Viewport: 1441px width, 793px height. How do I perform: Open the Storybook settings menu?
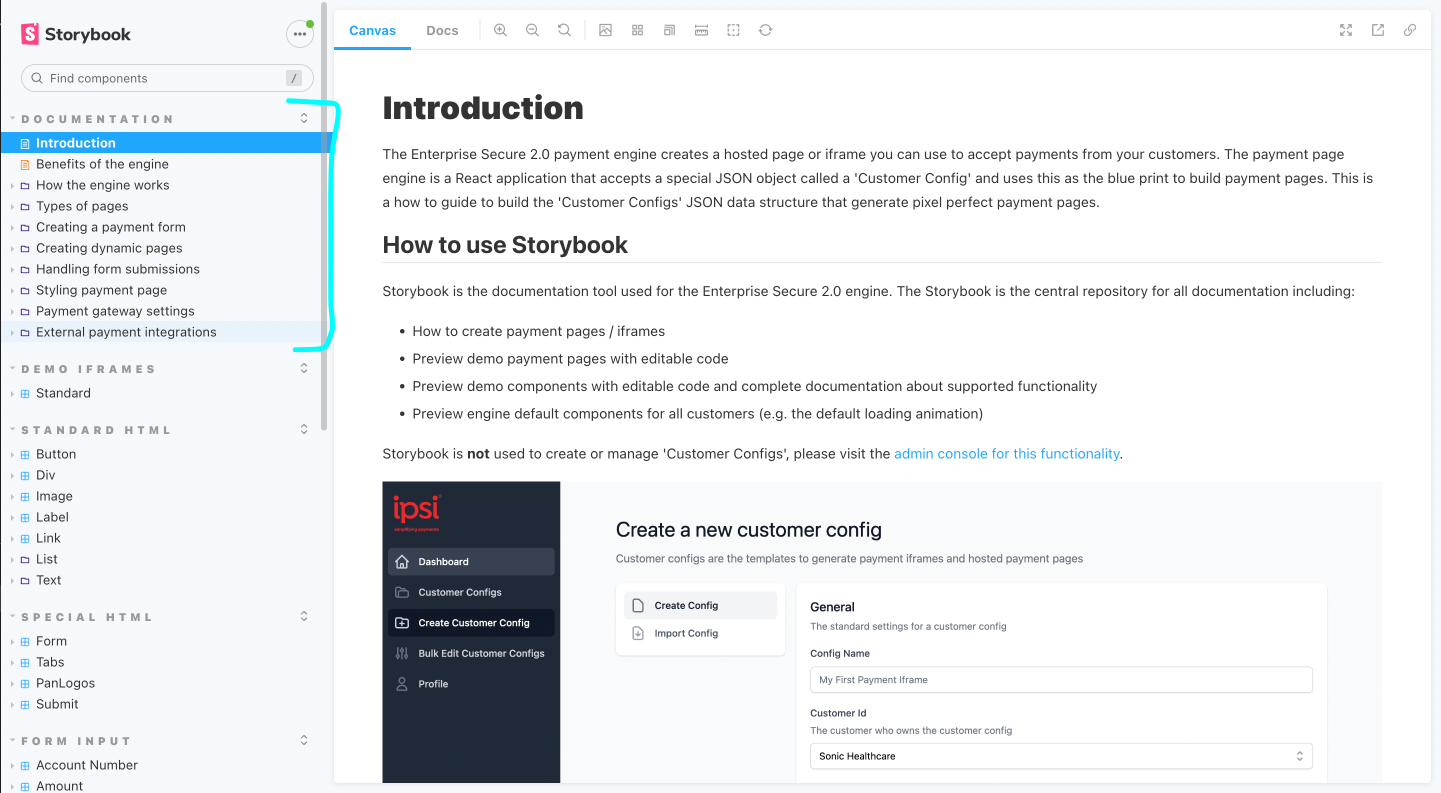tap(300, 33)
